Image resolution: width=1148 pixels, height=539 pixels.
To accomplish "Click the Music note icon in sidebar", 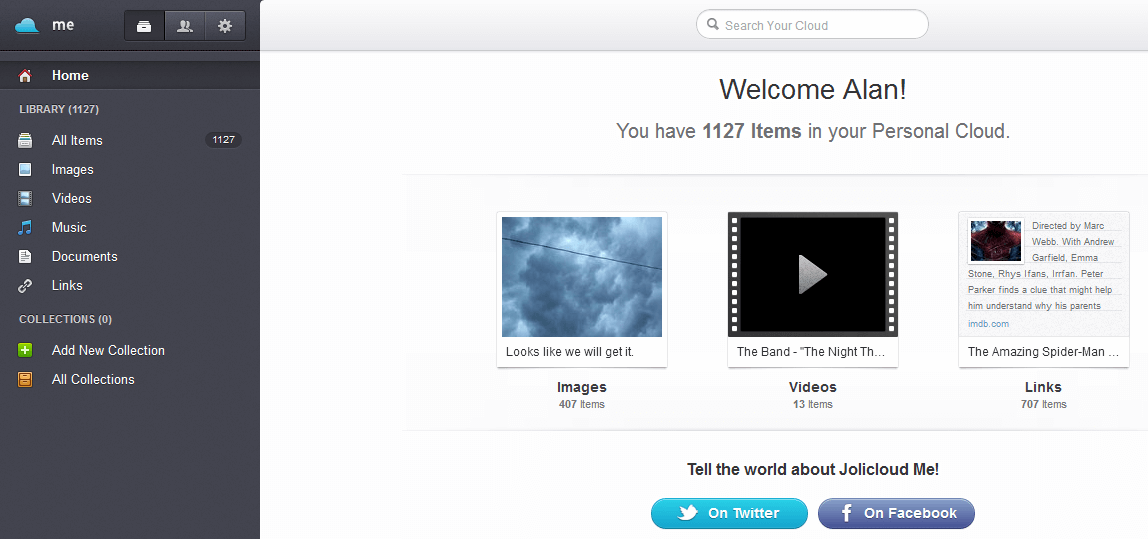I will pyautogui.click(x=26, y=228).
